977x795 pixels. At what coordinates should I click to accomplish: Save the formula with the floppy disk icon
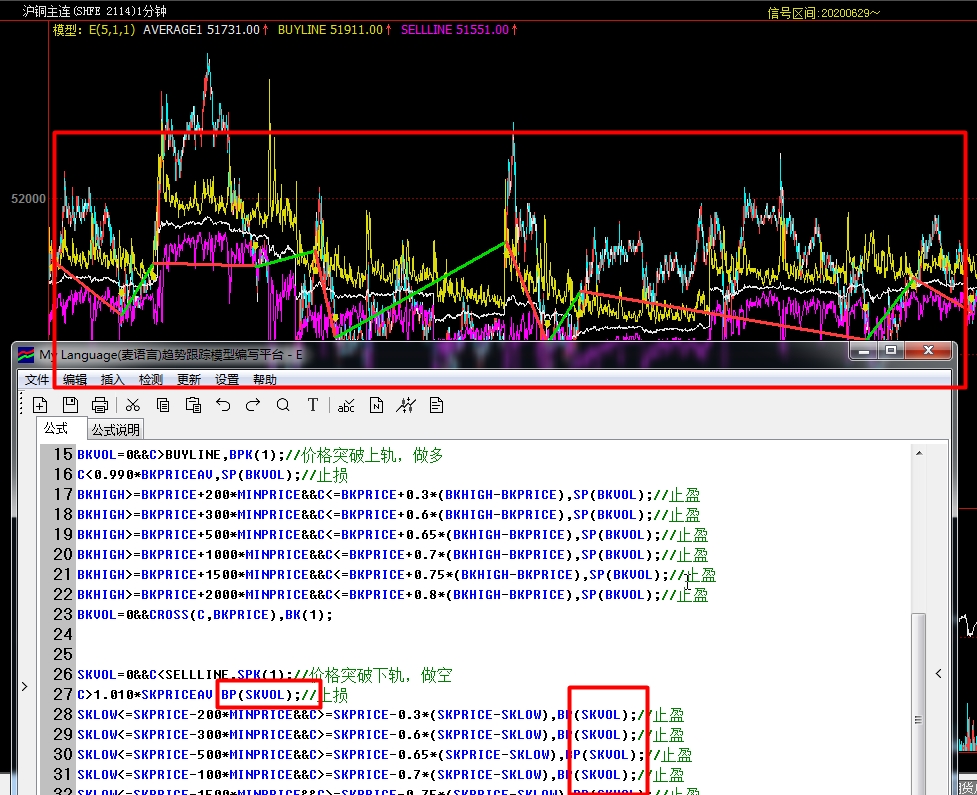tap(70, 405)
